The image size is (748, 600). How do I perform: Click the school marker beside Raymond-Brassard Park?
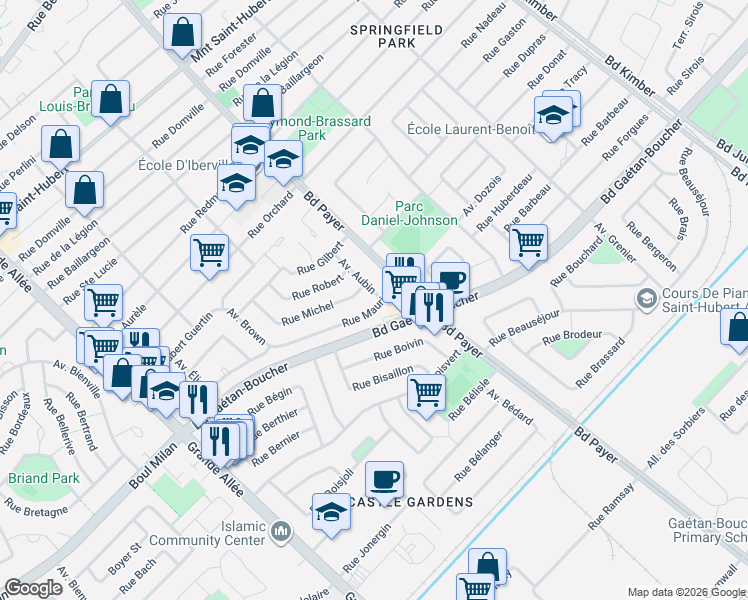(283, 160)
